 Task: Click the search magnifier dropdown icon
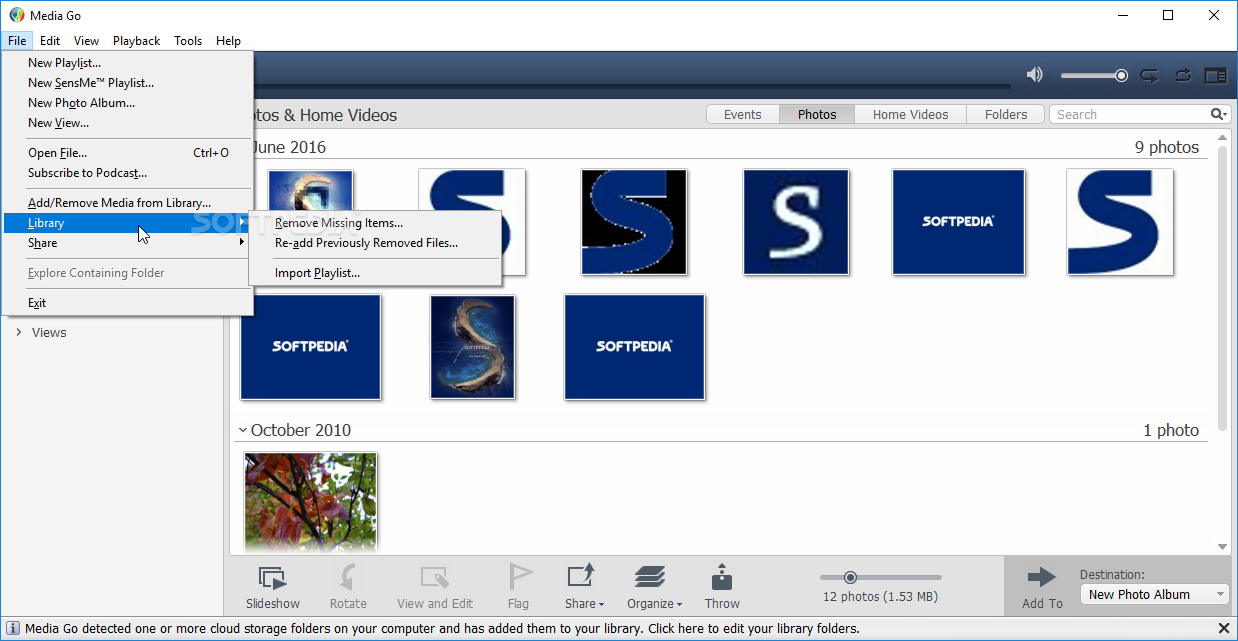point(1219,114)
